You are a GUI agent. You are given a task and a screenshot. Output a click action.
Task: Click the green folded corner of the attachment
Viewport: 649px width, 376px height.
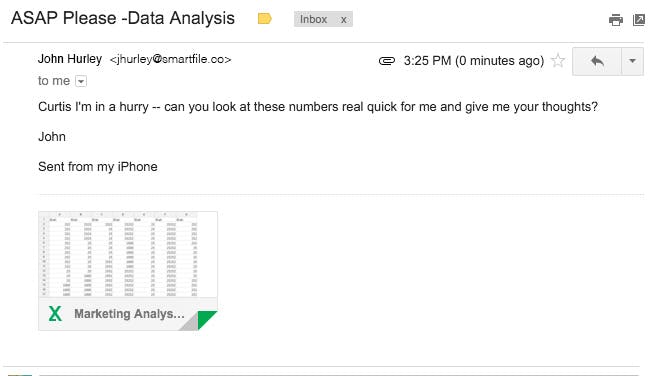pos(206,318)
